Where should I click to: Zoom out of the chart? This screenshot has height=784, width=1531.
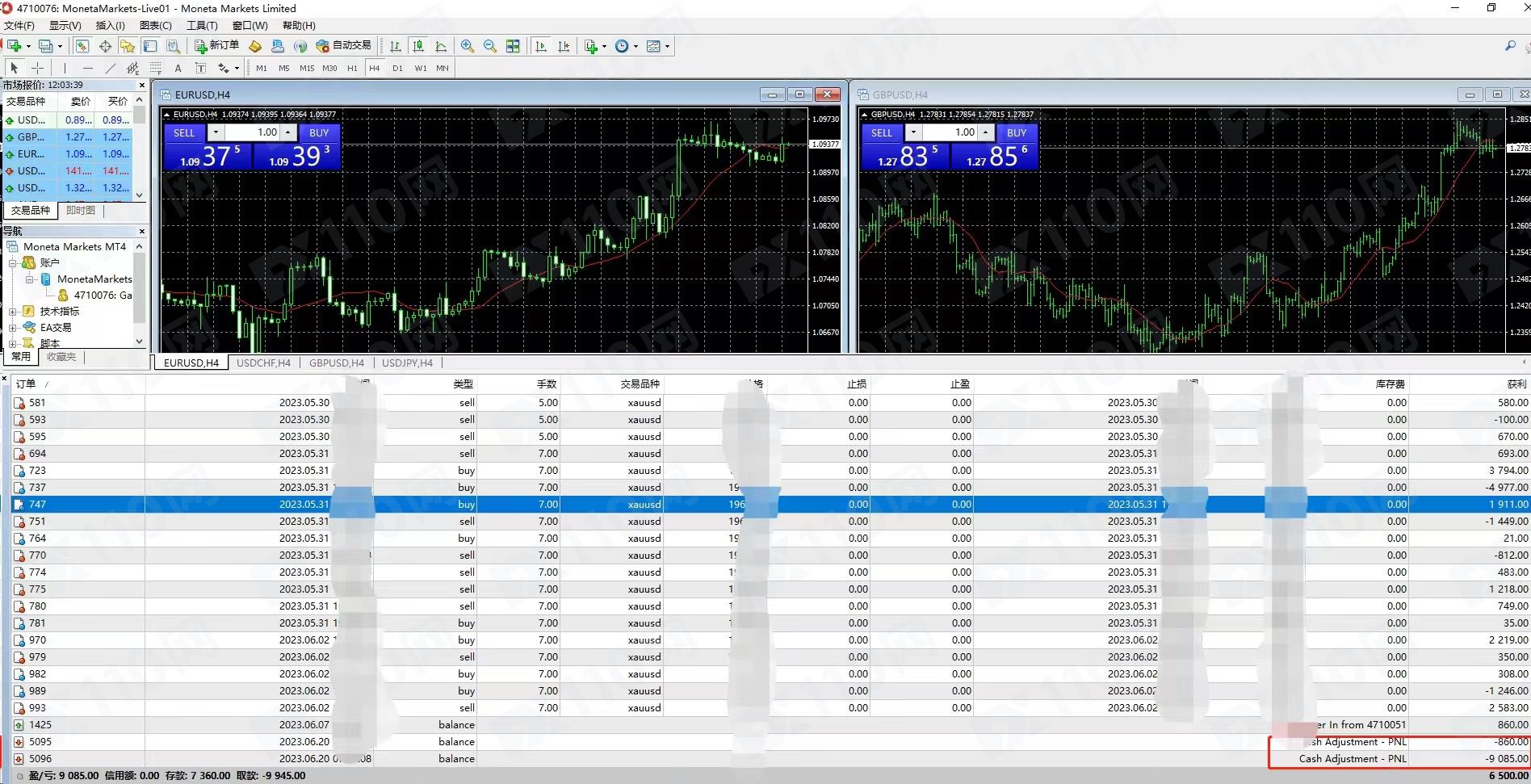pos(490,46)
